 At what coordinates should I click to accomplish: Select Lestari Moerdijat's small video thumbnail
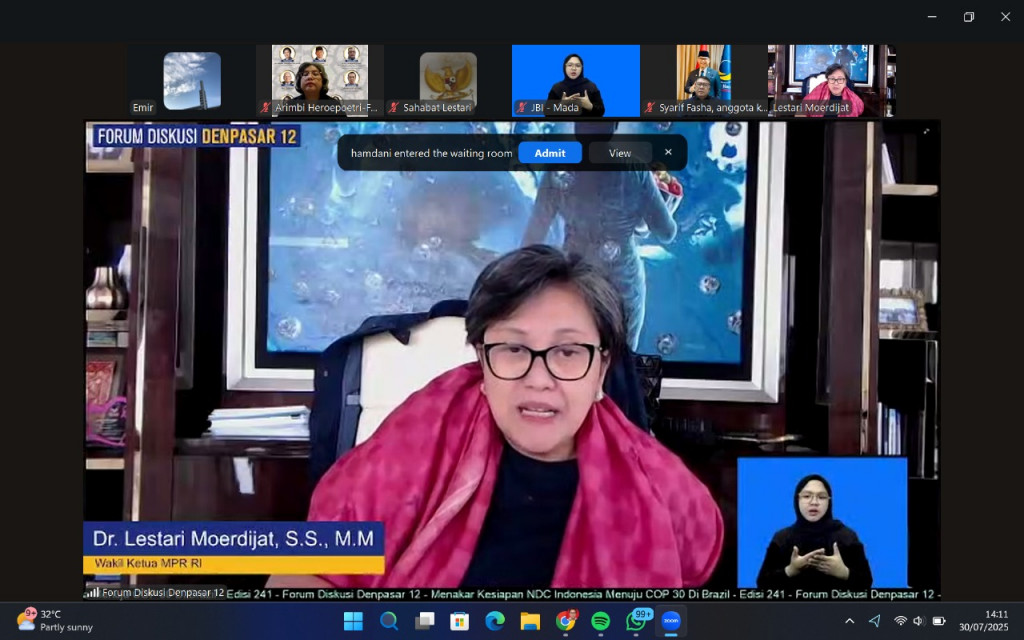831,81
